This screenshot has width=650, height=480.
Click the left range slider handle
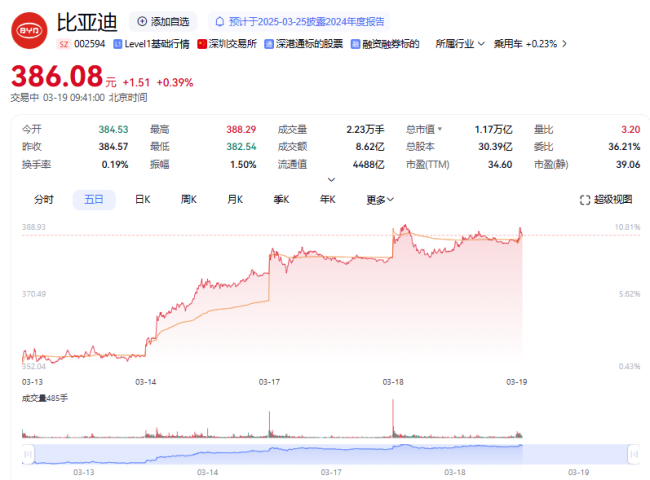pyautogui.click(x=28, y=454)
